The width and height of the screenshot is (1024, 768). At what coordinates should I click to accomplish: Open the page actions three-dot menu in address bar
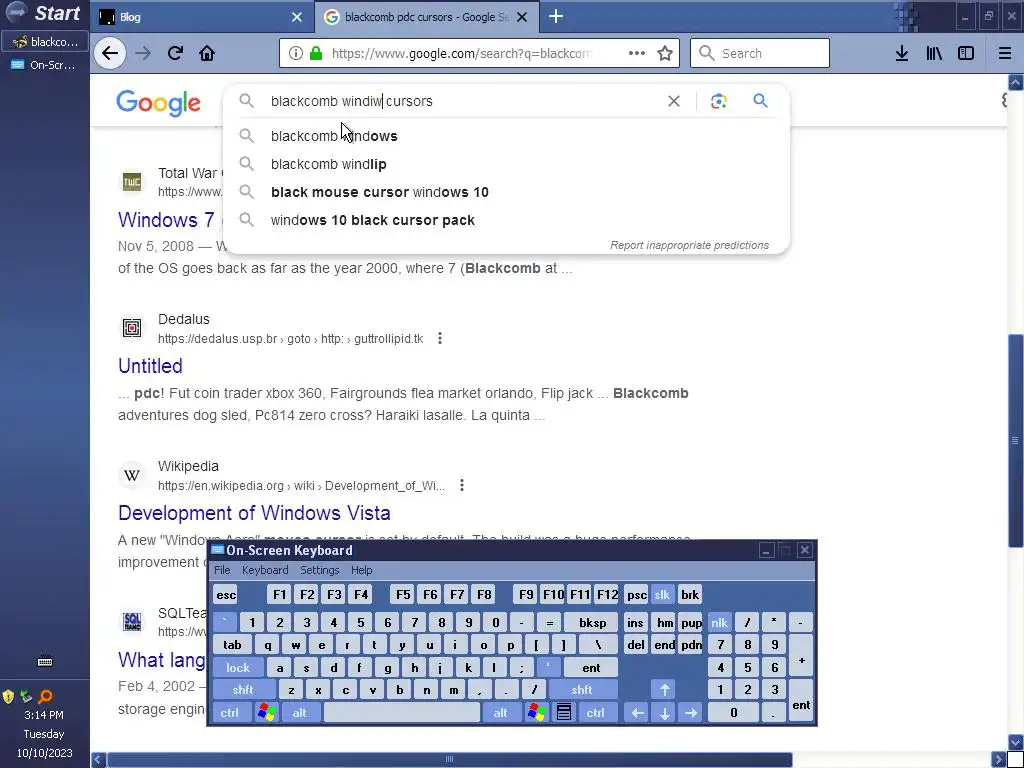[x=637, y=53]
